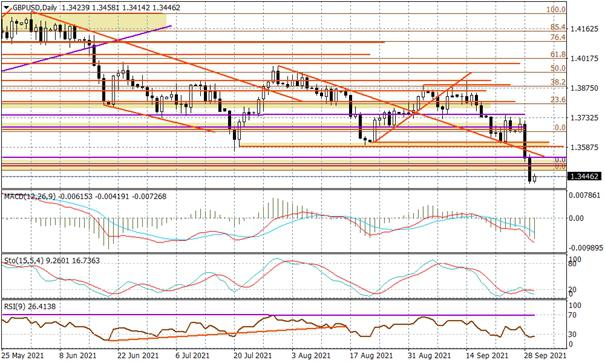This screenshot has height=363, width=605.
Task: Click the 8 Jun 2021 date label
Action: tap(77, 355)
